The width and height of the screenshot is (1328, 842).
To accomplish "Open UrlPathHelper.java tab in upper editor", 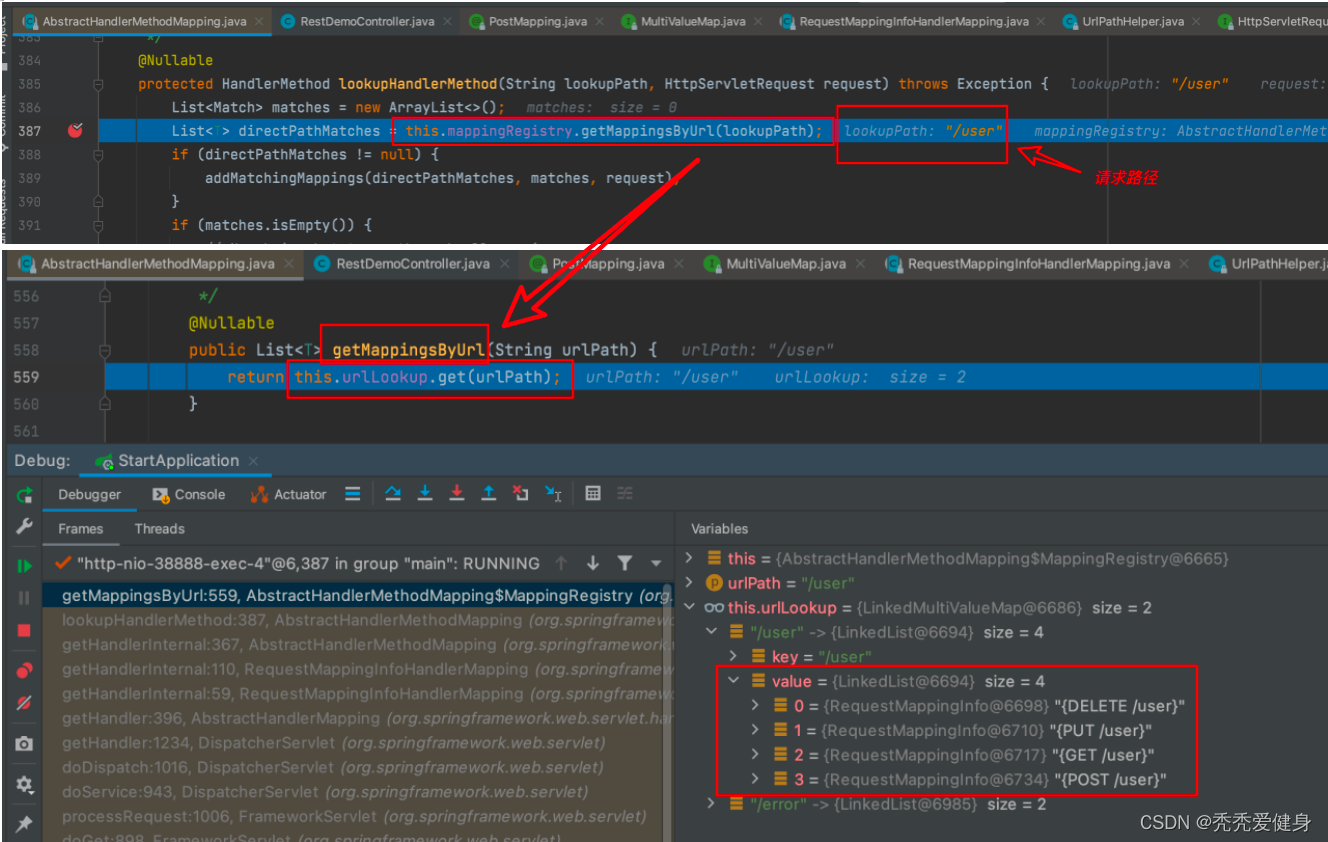I will click(1131, 21).
